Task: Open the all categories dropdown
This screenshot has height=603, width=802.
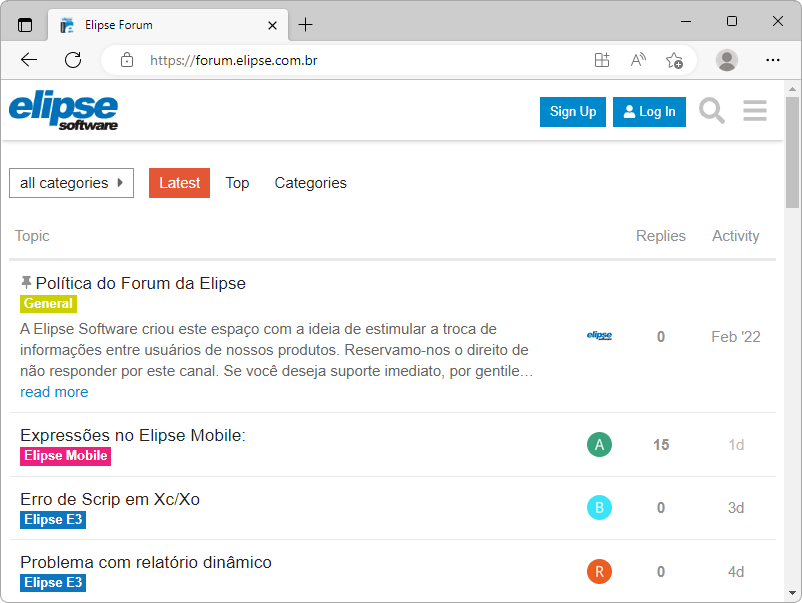Action: coord(71,183)
